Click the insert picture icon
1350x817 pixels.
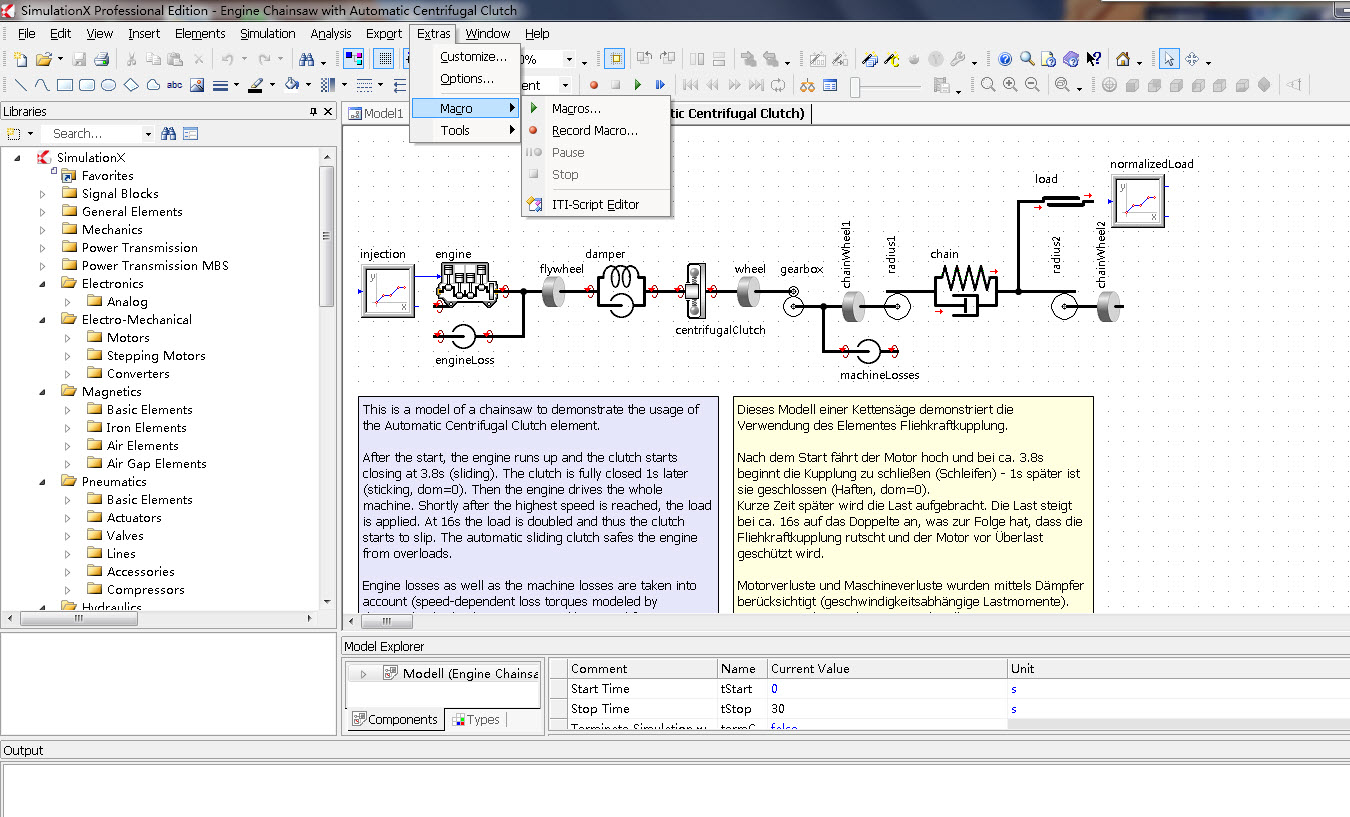click(x=197, y=85)
